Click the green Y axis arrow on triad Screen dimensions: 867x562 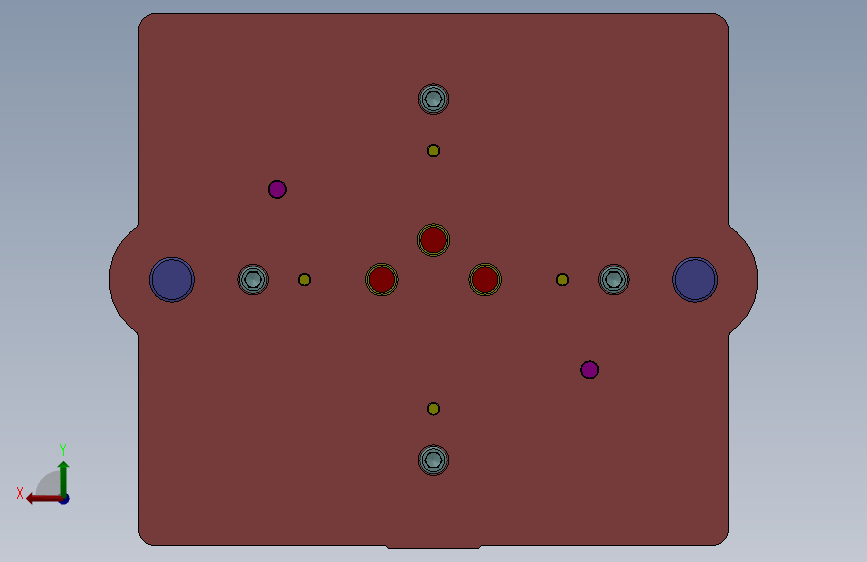click(x=63, y=478)
